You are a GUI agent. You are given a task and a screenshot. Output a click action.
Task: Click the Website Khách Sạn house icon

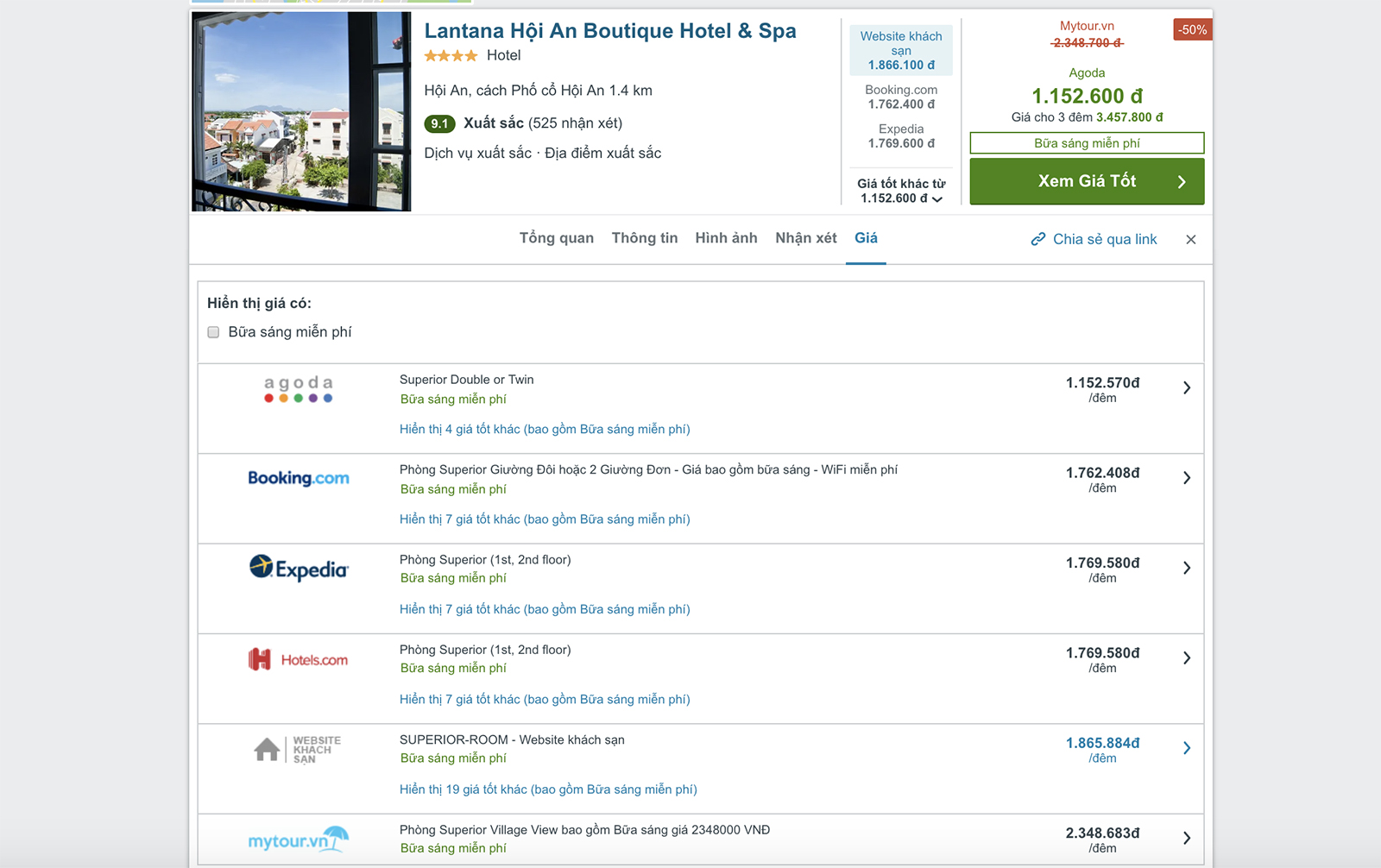267,749
